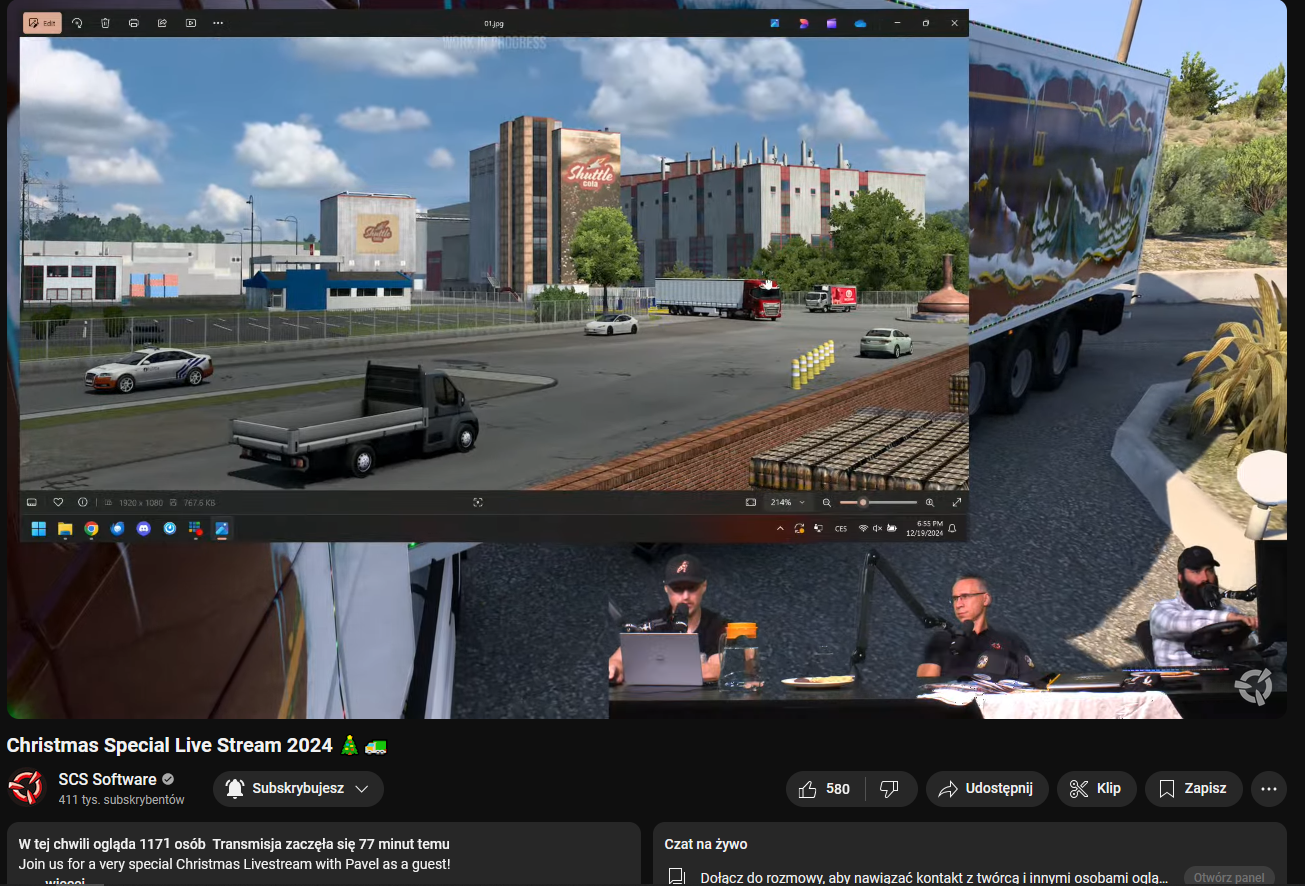The image size is (1305, 886).
Task: Click the Photos delete trash icon
Action: [105, 23]
